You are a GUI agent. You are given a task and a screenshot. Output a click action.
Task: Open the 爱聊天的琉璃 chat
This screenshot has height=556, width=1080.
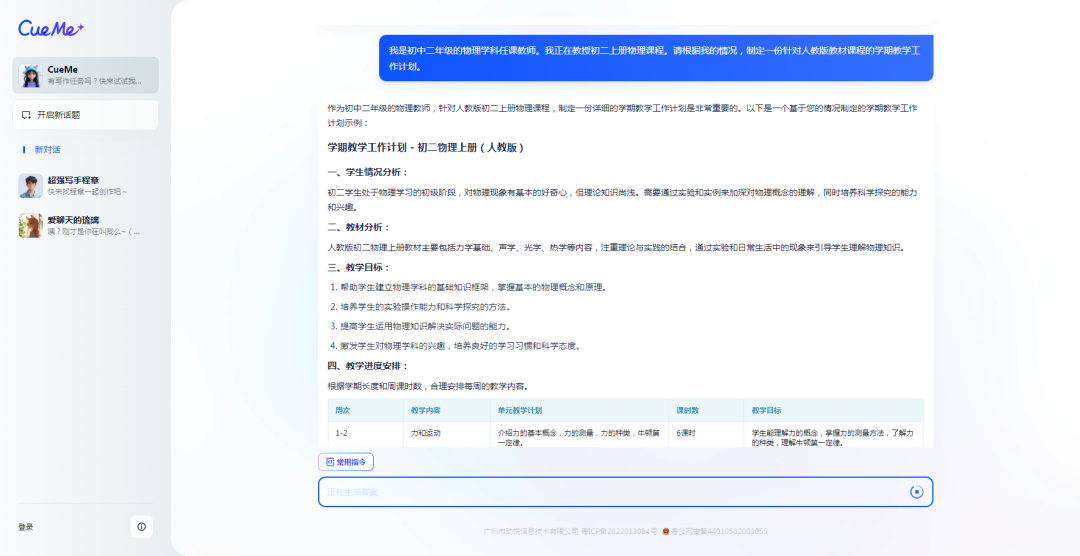85,225
